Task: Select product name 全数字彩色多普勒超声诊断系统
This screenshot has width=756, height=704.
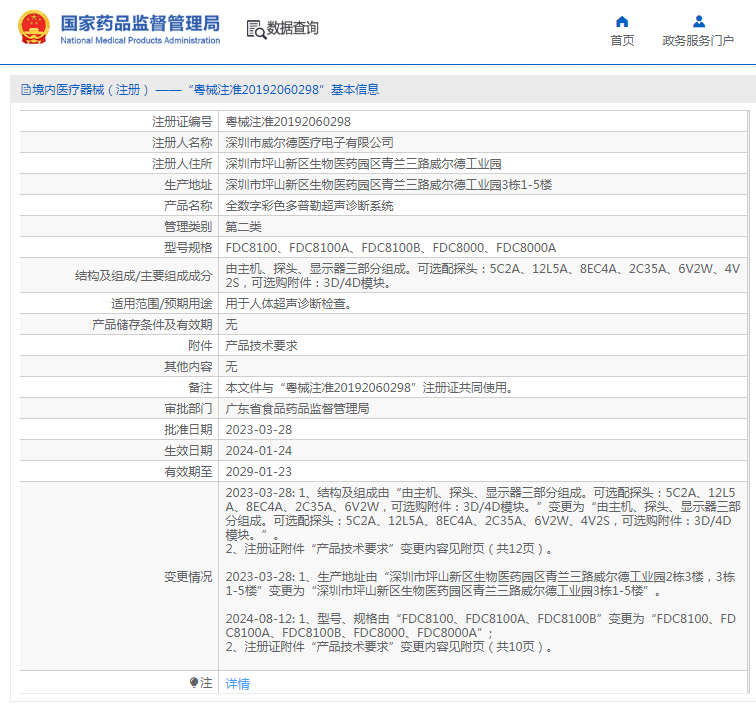Action: 309,206
